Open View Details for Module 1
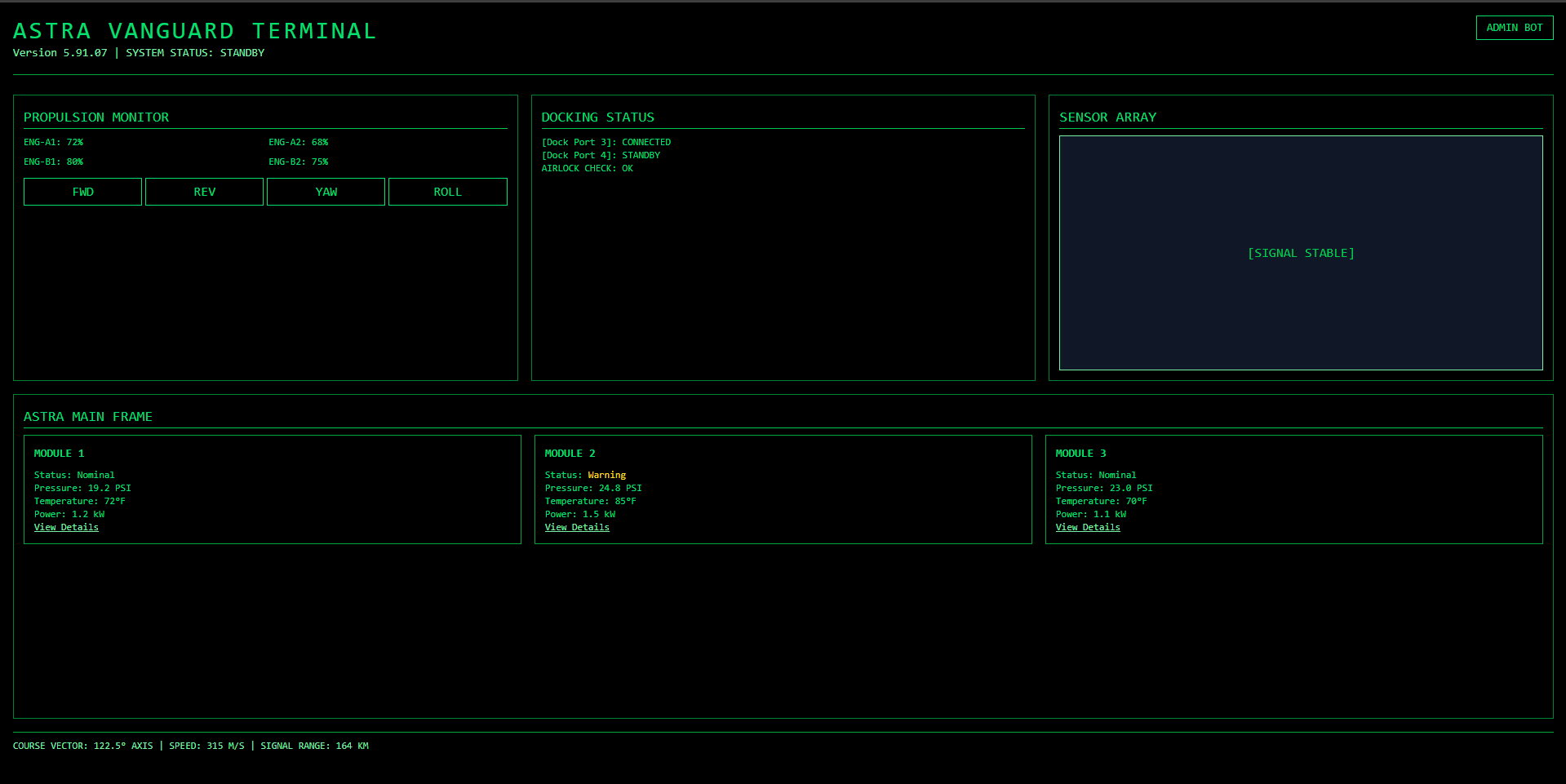Screen dimensions: 1566x784 tap(66, 528)
